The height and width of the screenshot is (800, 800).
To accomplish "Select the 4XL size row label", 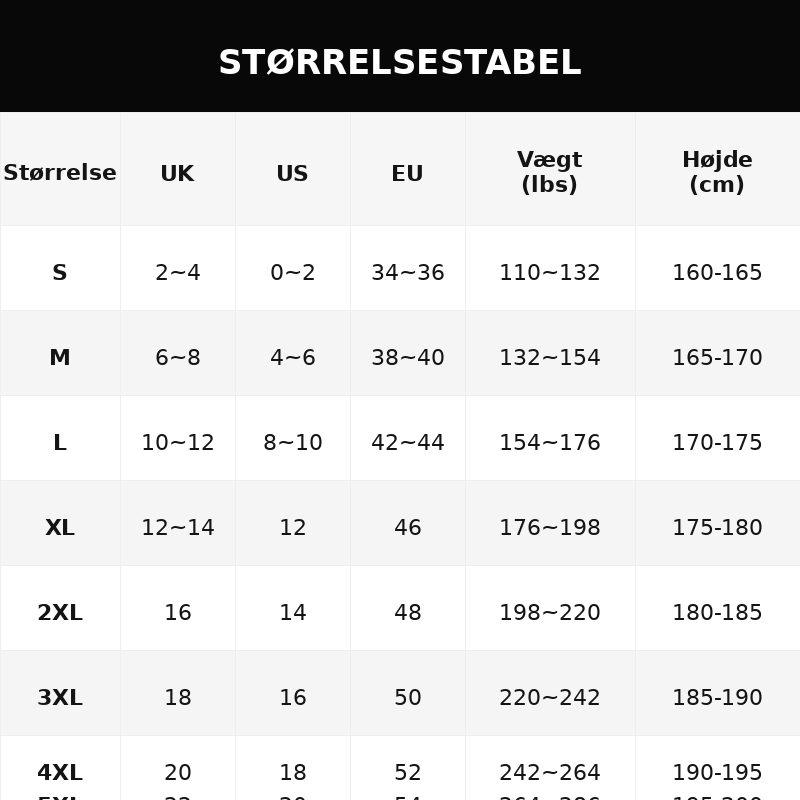I will click(x=60, y=772).
